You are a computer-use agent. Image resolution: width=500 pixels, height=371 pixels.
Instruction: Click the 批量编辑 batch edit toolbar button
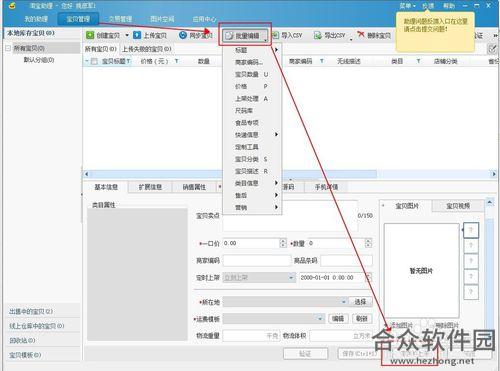pos(245,35)
